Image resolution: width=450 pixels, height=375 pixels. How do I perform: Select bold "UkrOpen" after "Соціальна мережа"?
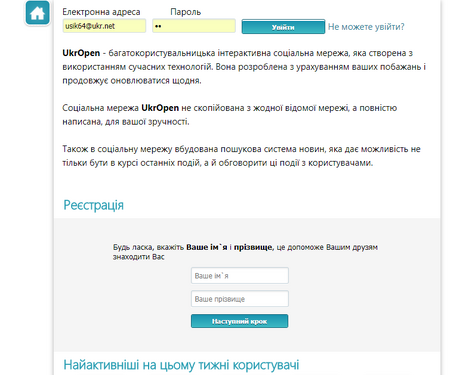(x=160, y=108)
